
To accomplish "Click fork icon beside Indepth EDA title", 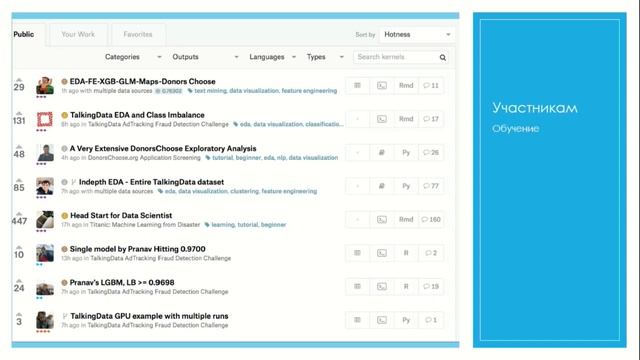I will [x=73, y=182].
